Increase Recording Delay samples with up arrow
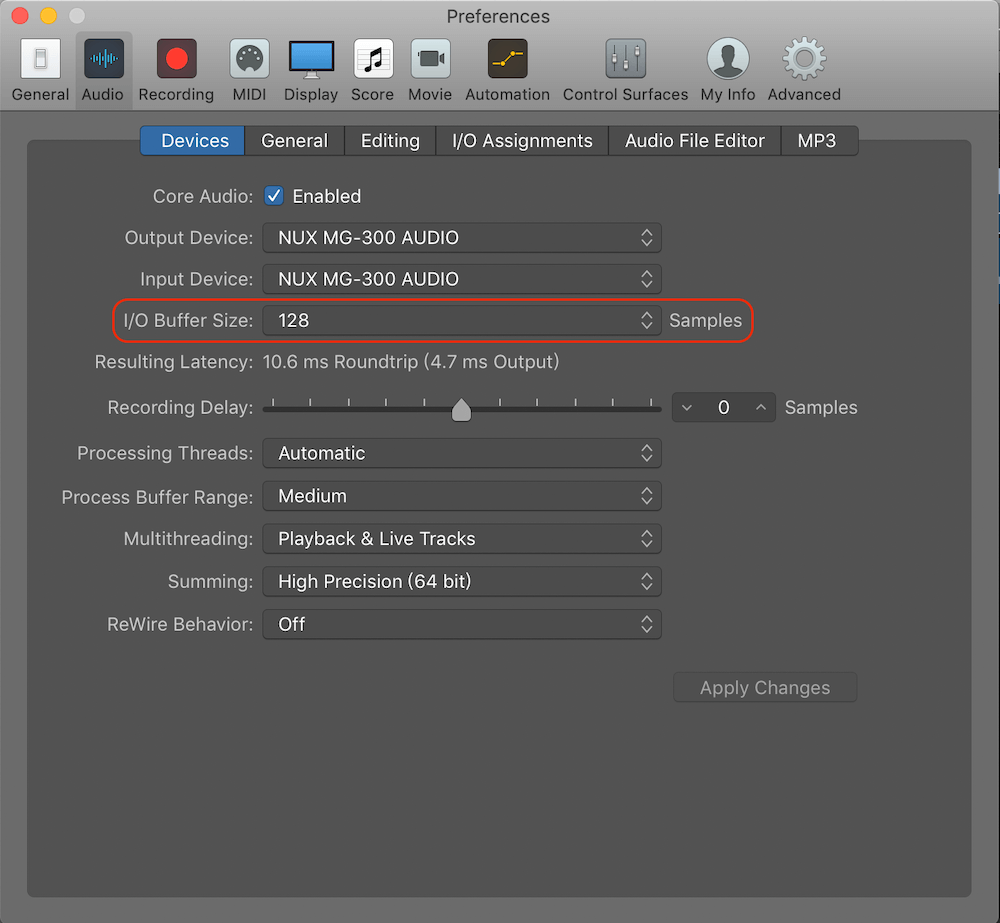The height and width of the screenshot is (923, 1000). point(762,408)
